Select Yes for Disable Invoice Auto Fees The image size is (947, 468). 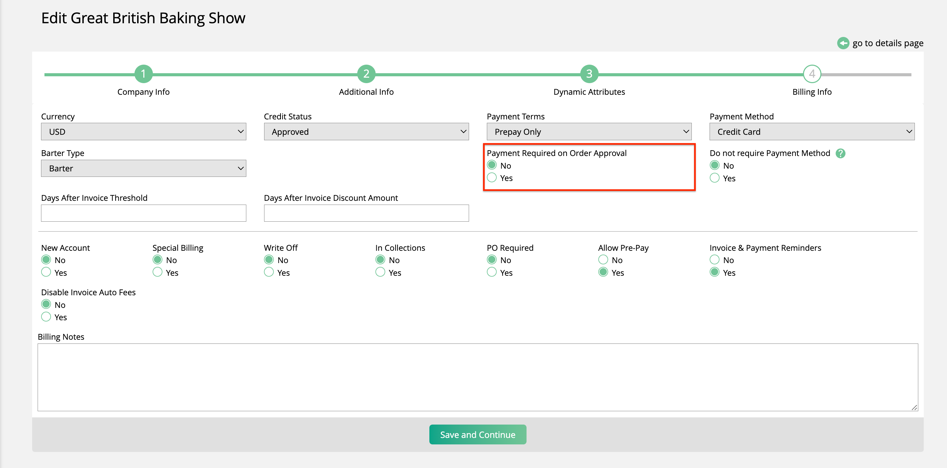tap(46, 317)
